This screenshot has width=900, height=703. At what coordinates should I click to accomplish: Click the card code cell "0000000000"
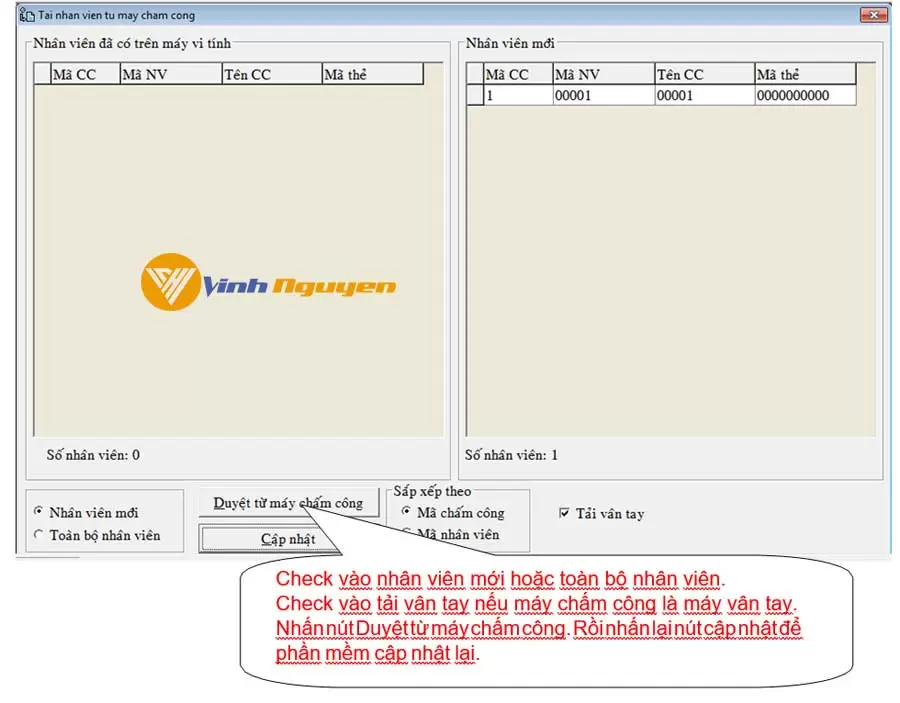click(x=805, y=95)
